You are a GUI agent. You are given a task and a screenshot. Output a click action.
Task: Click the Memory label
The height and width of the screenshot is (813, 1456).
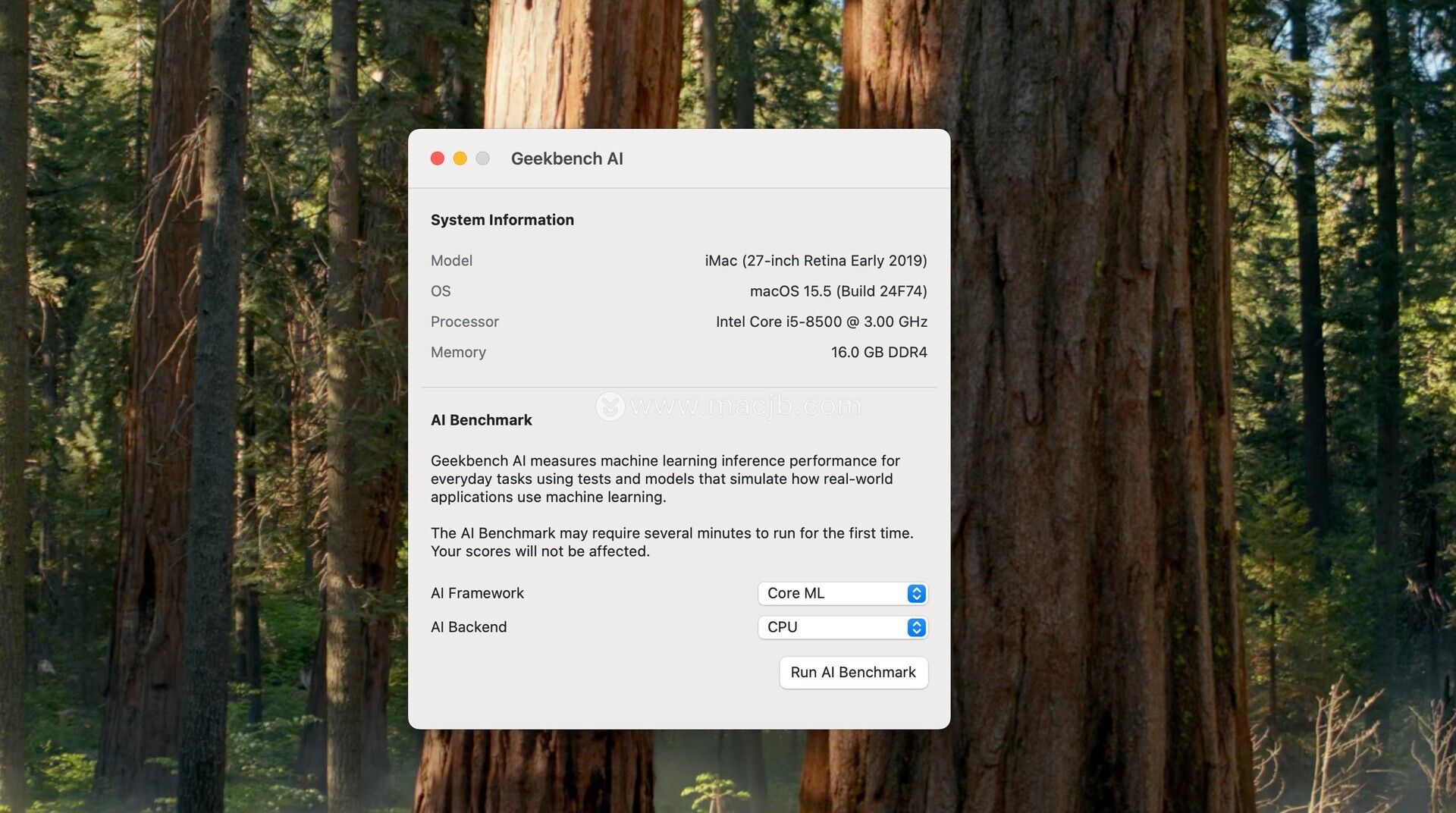tap(458, 352)
